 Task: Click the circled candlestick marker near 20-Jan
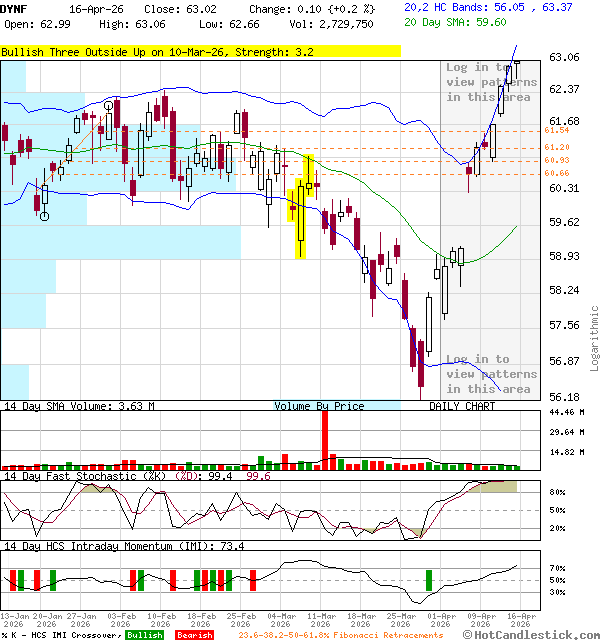44,216
